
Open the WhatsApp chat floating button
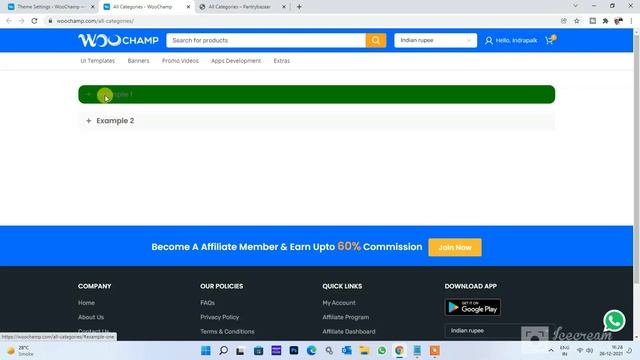click(614, 320)
